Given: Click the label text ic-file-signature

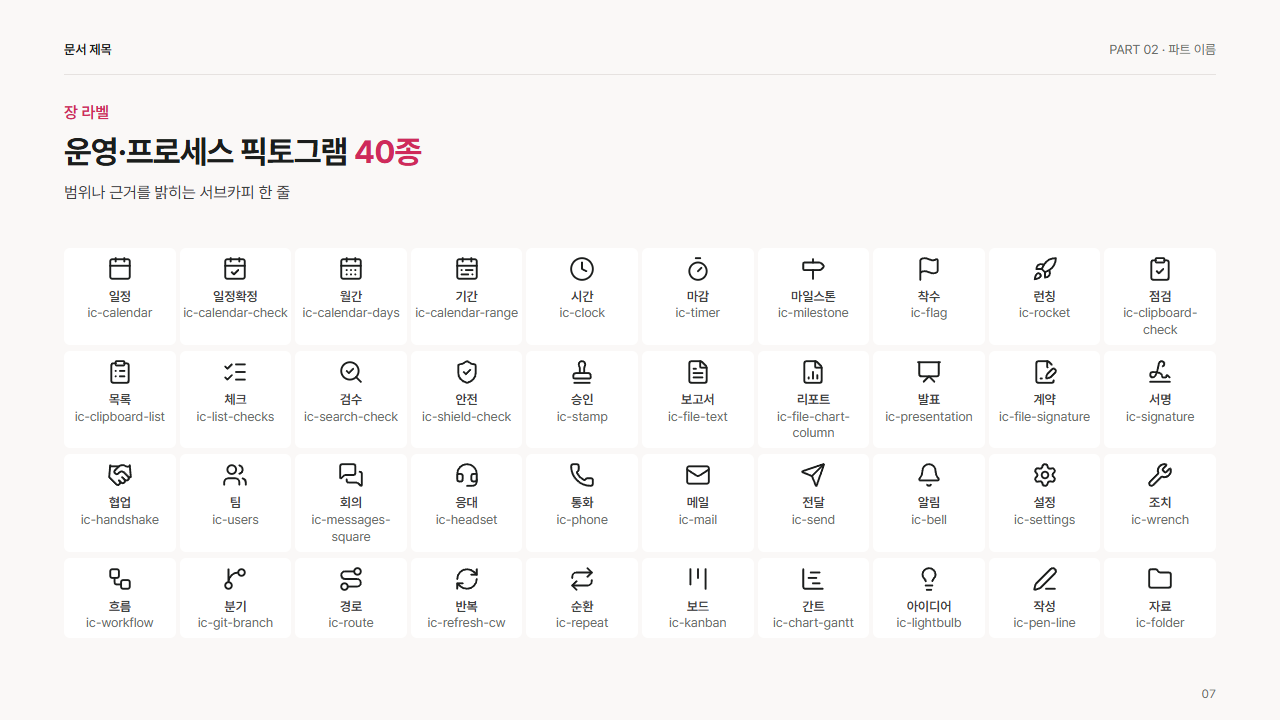Looking at the screenshot, I should click(x=1045, y=417).
